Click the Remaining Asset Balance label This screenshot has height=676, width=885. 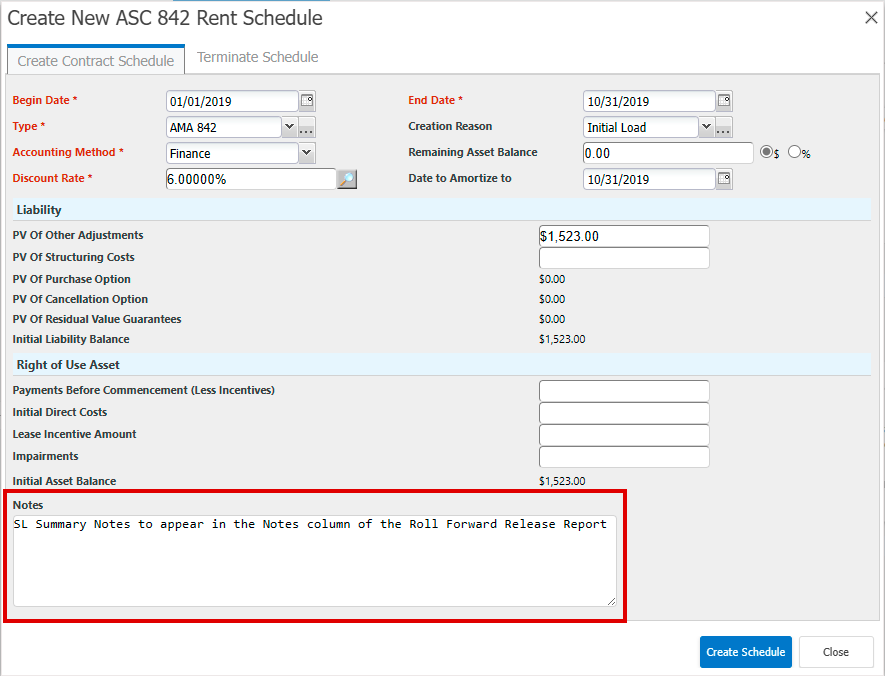[472, 152]
